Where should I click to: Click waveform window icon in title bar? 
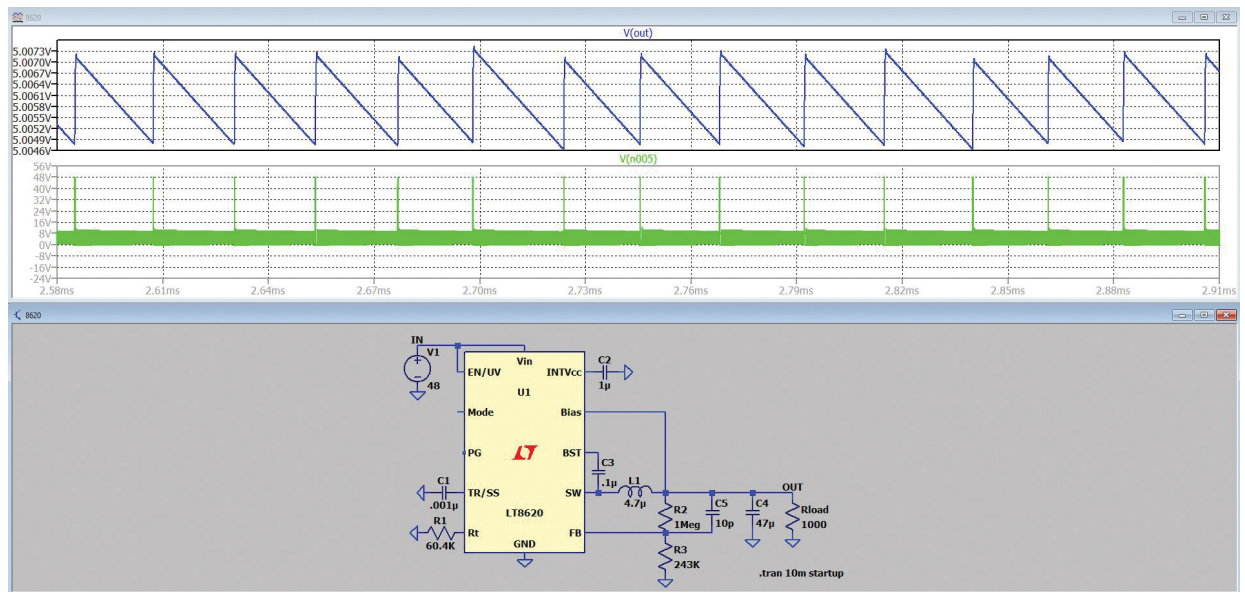coord(18,17)
